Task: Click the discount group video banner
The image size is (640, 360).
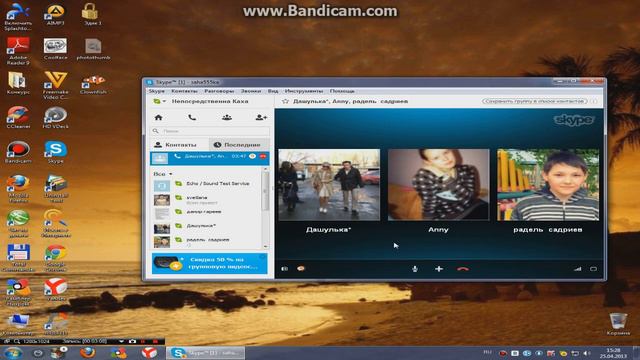Action: [x=210, y=263]
